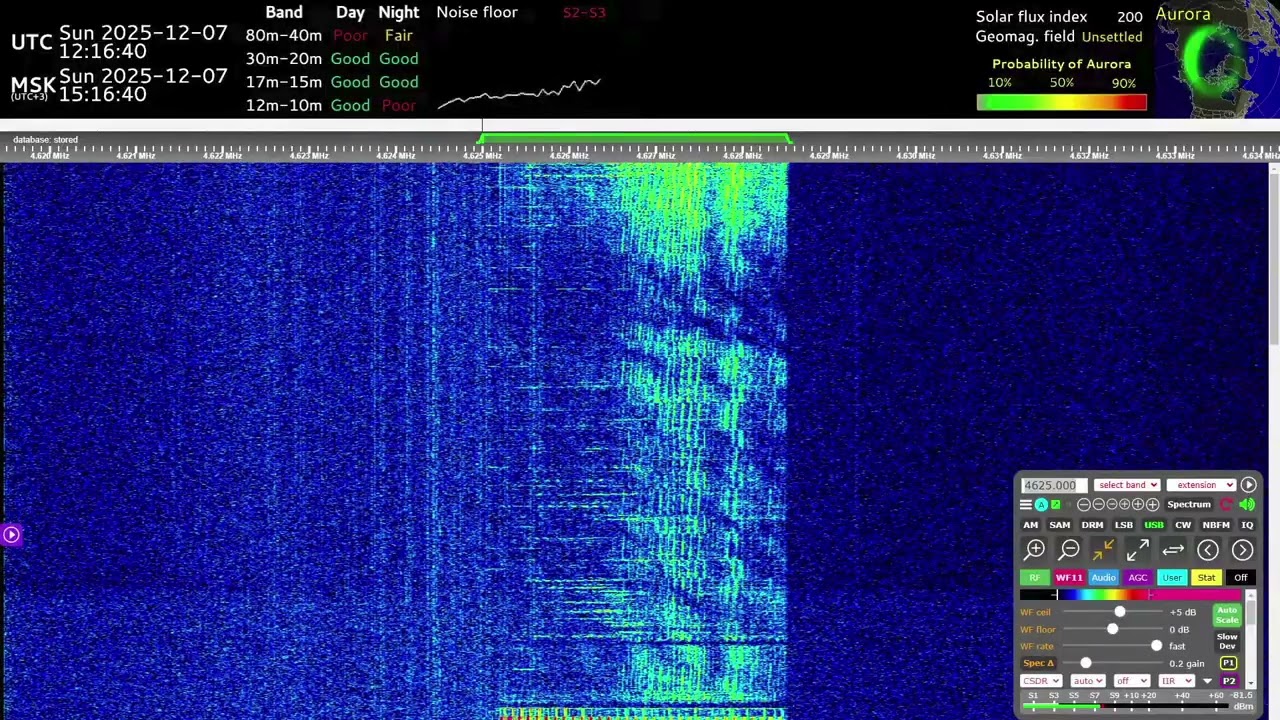Switch to the RF tab
Viewport: 1280px width, 720px height.
(x=1035, y=578)
